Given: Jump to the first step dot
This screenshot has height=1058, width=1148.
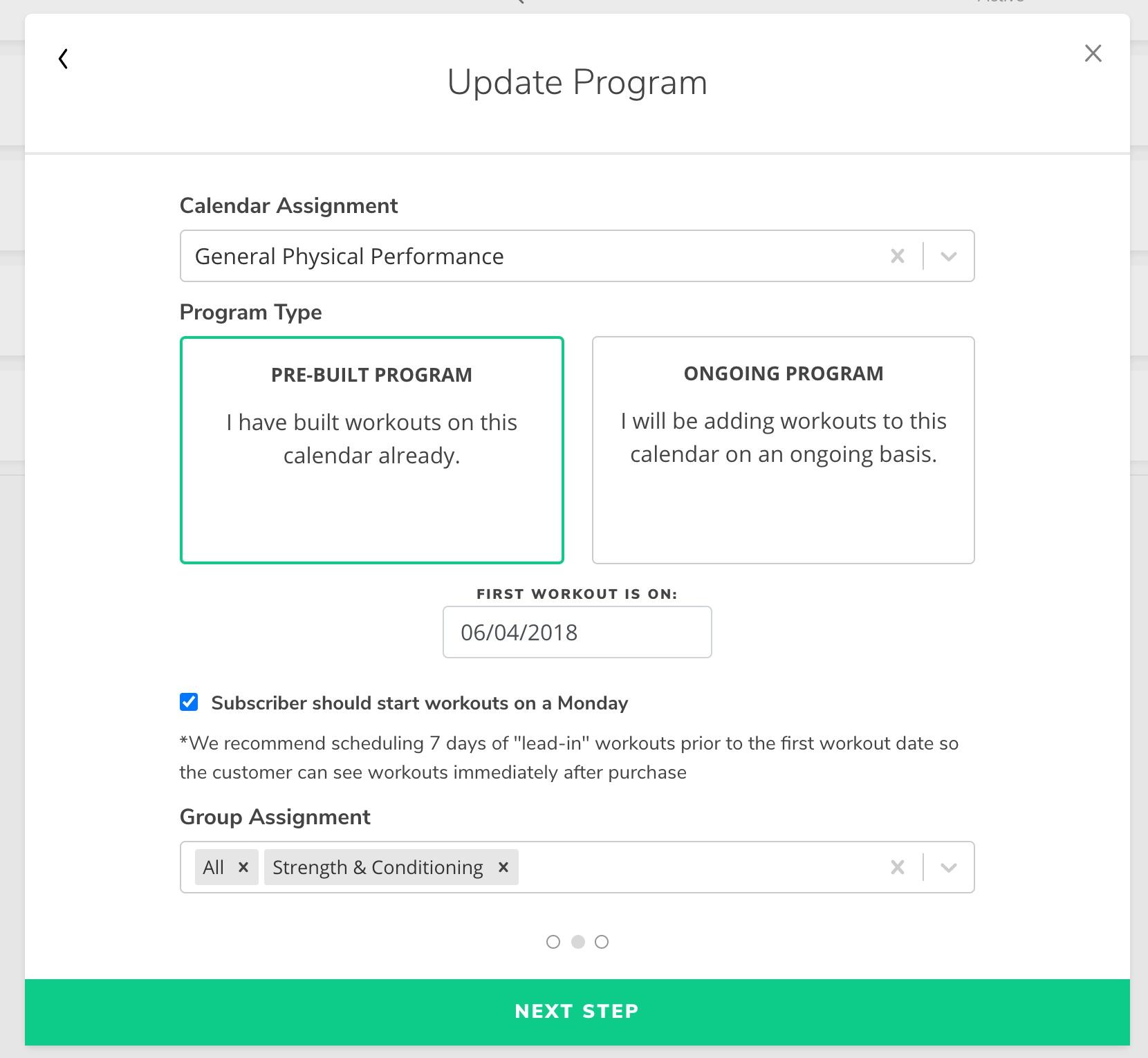Looking at the screenshot, I should coord(553,942).
